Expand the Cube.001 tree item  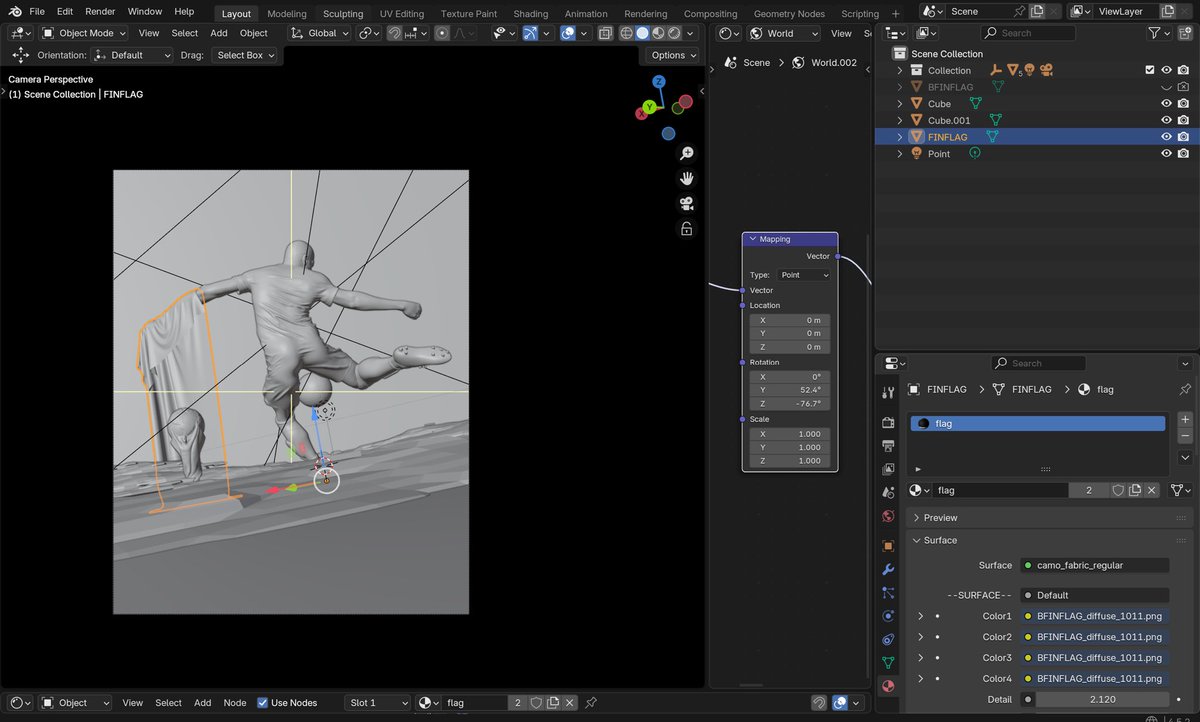point(899,120)
